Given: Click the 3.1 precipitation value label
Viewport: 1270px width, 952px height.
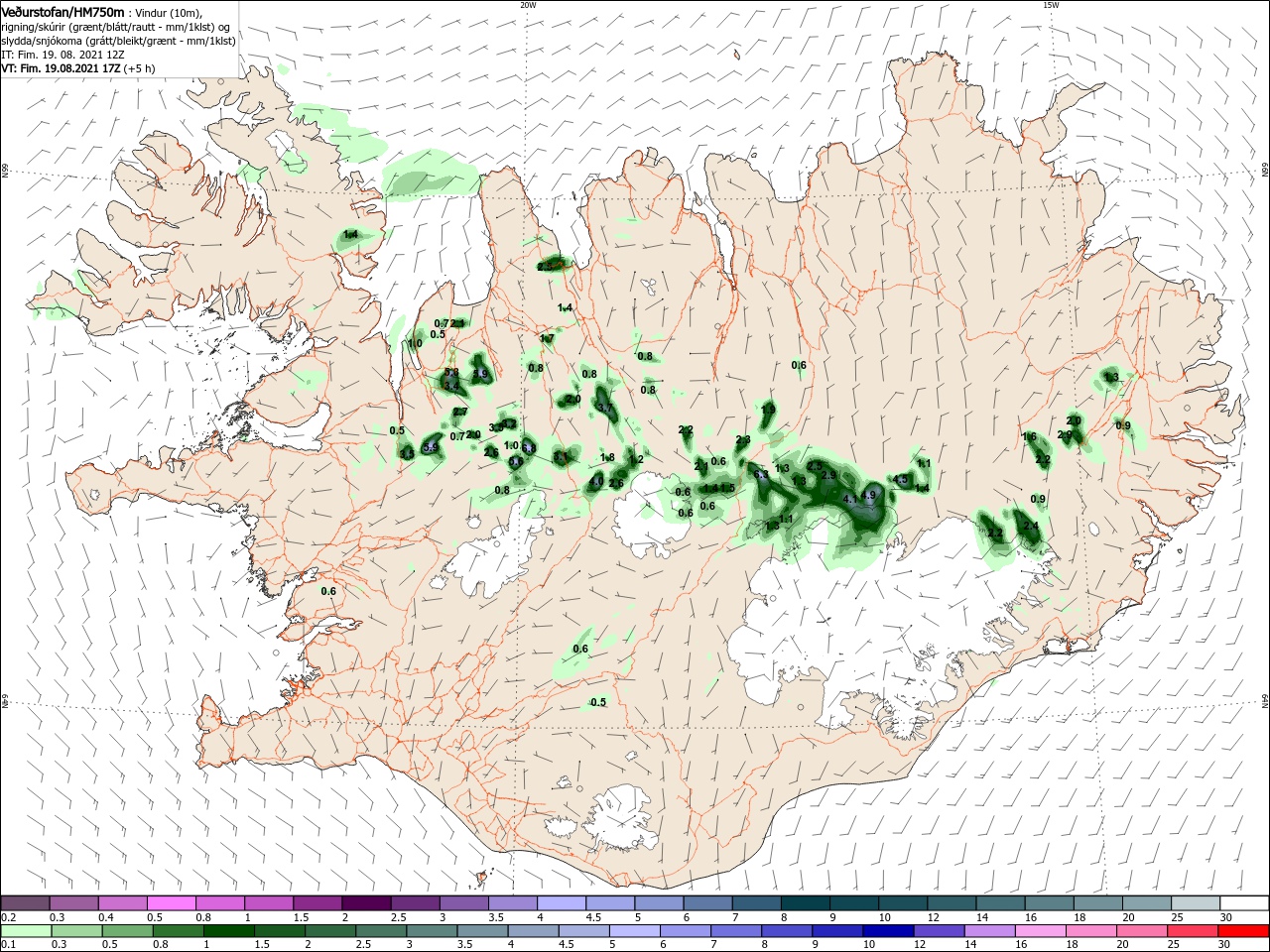Looking at the screenshot, I should coord(562,457).
